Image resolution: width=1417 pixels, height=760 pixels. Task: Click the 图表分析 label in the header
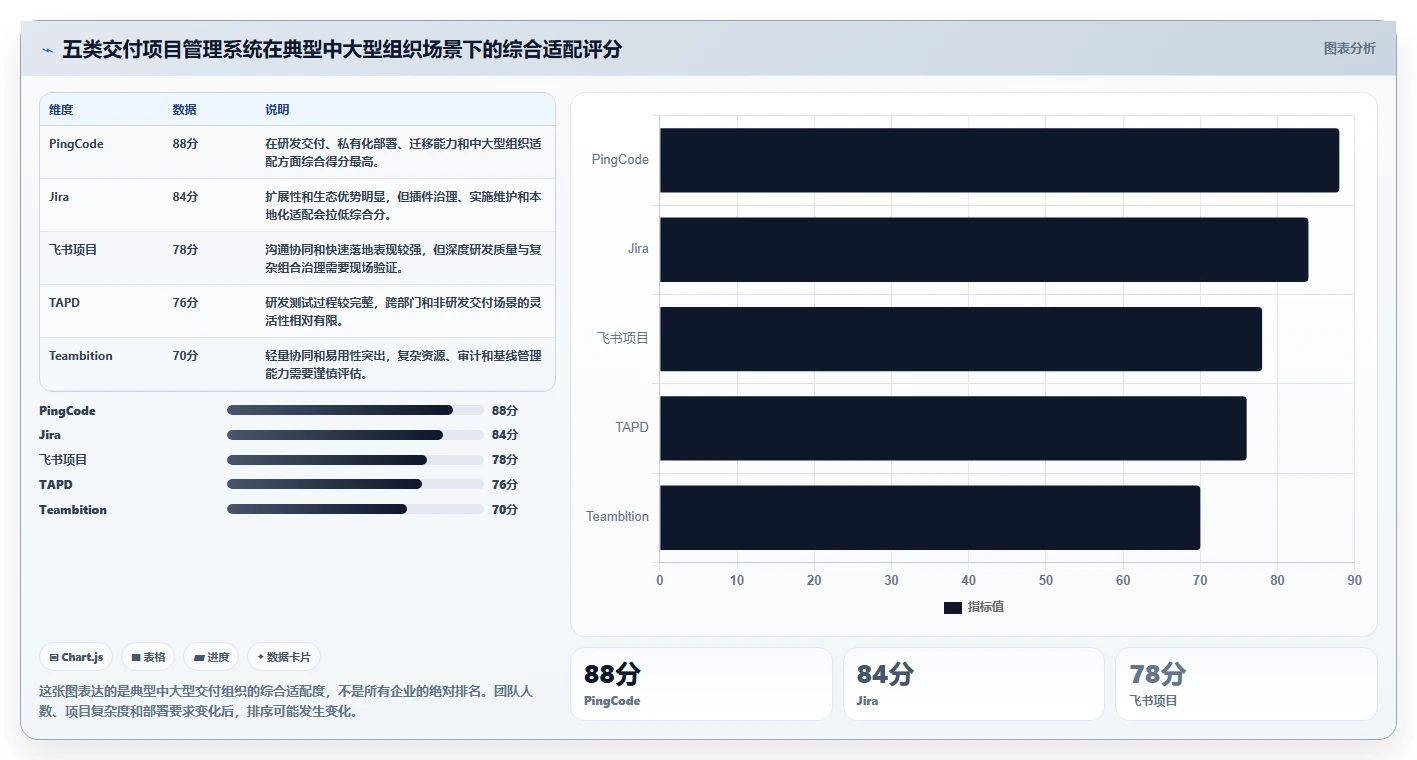click(x=1349, y=48)
